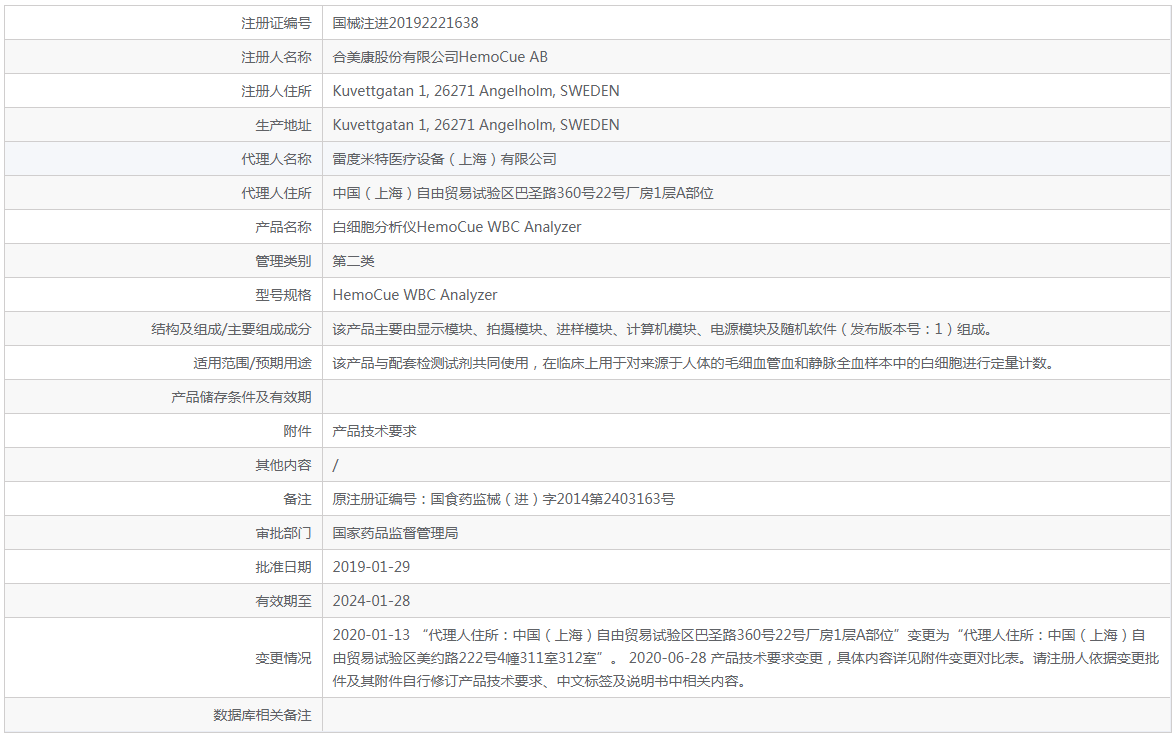Click the 型号规格 label
Screen dimensions: 1175x736
[x=283, y=295]
